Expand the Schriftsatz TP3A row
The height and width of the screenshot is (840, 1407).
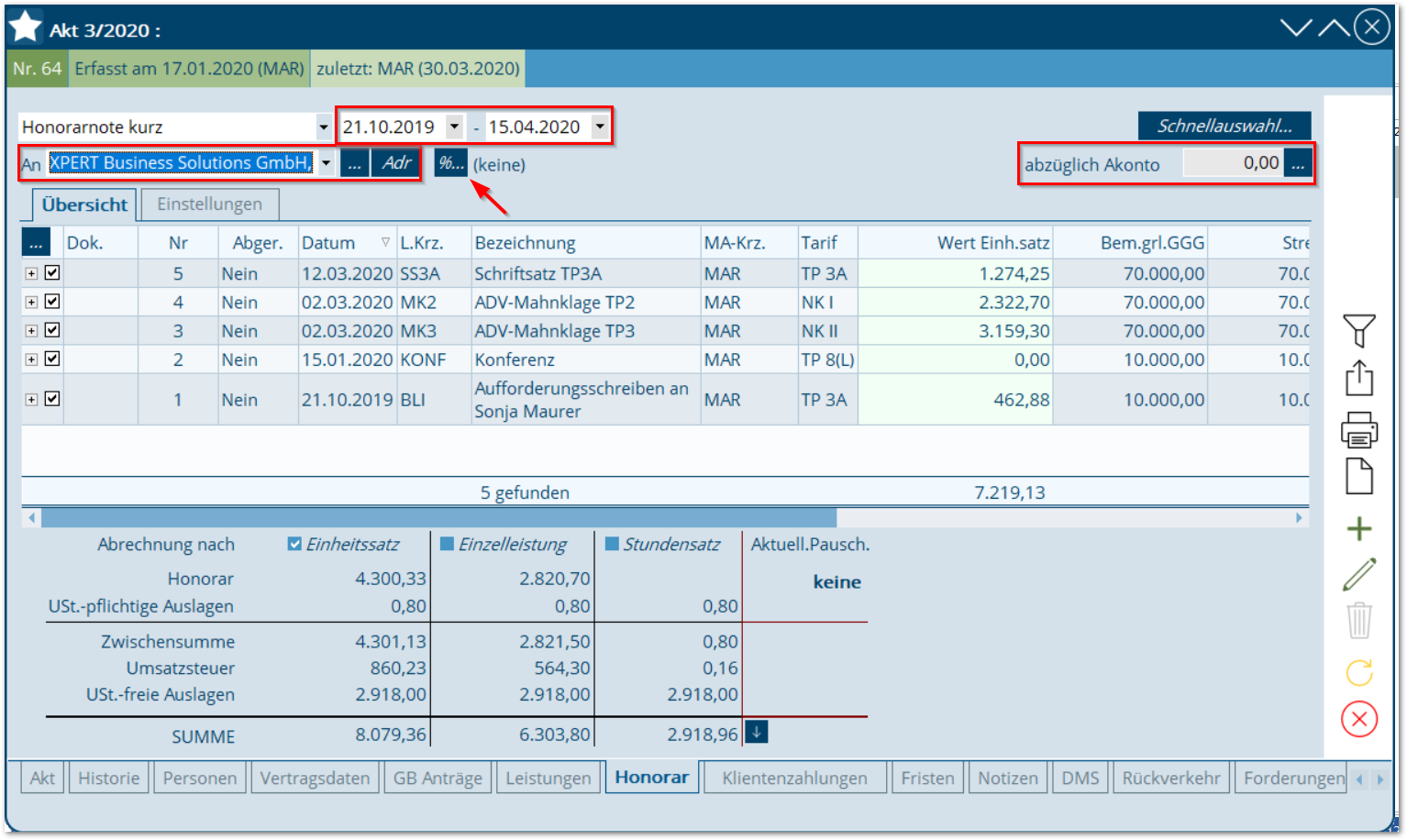(x=31, y=273)
